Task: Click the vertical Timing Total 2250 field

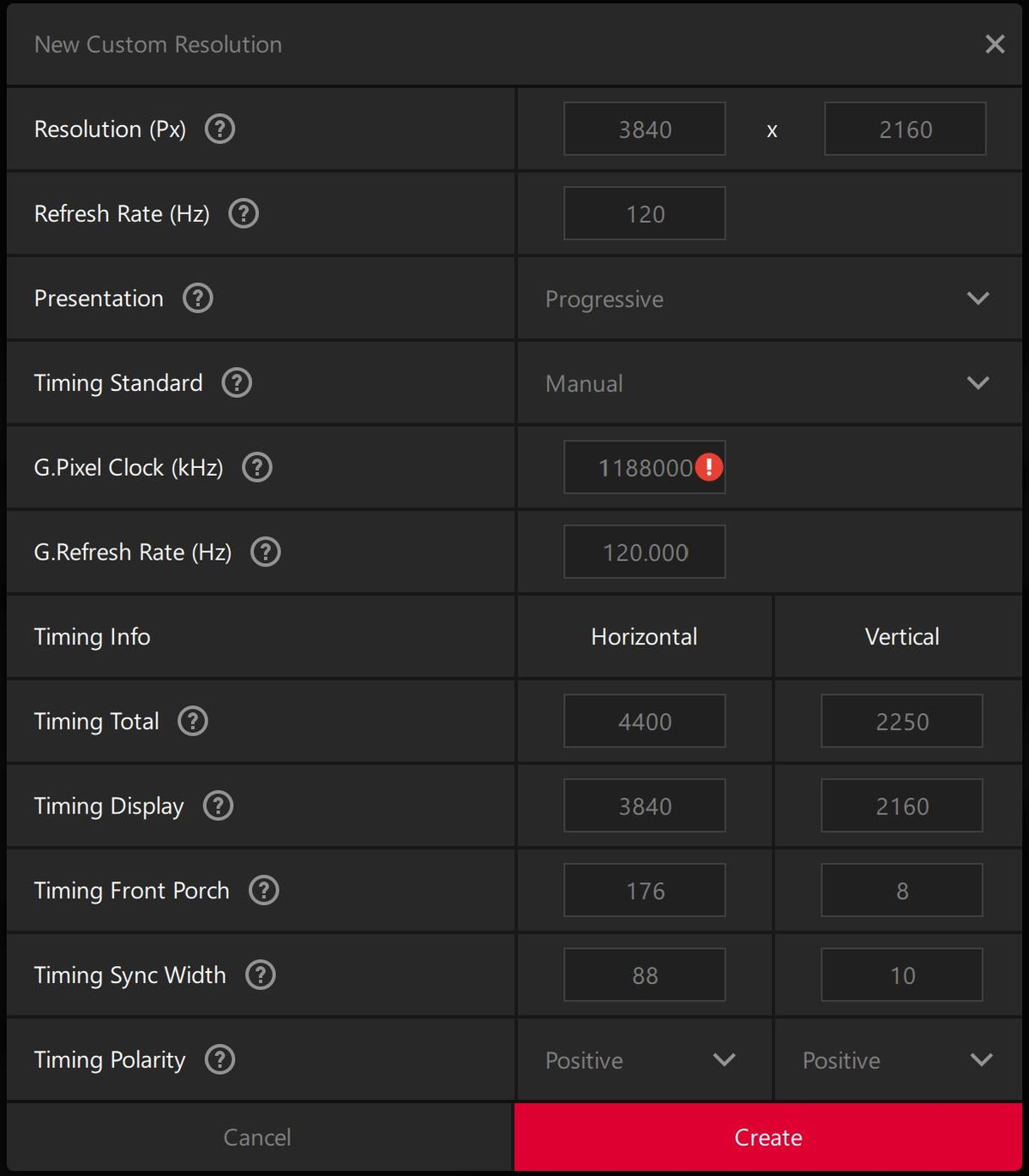Action: click(901, 722)
